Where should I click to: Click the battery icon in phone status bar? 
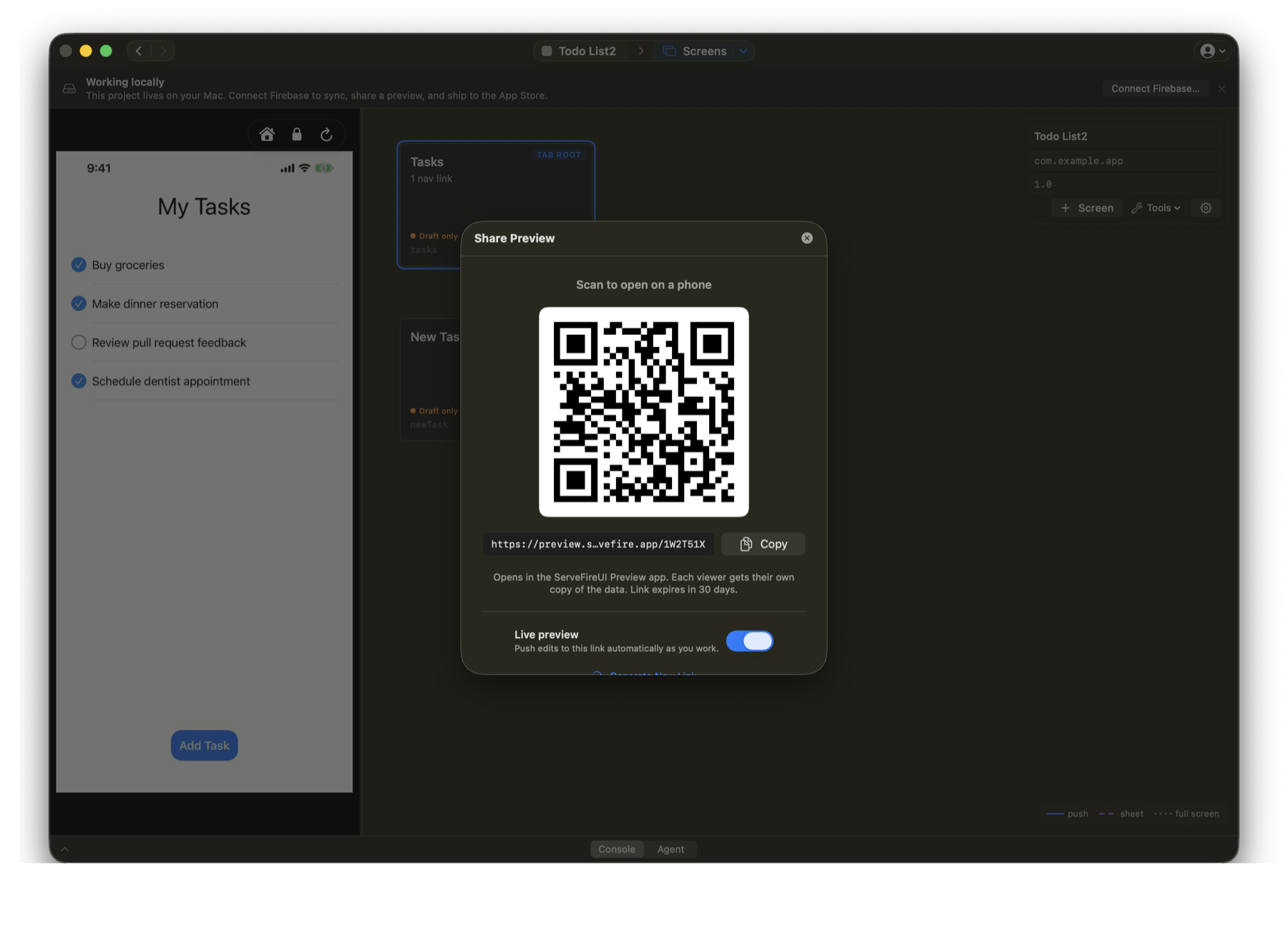coord(324,168)
